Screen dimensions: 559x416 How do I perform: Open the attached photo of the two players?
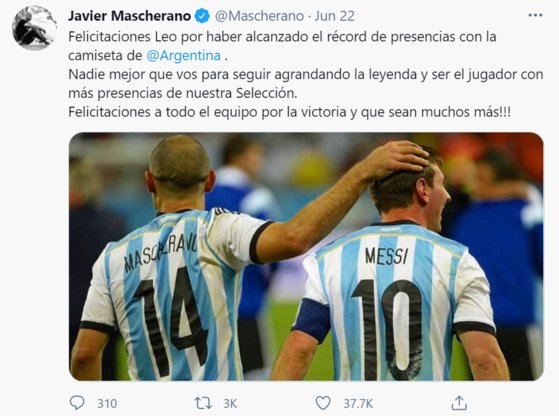[x=306, y=256]
